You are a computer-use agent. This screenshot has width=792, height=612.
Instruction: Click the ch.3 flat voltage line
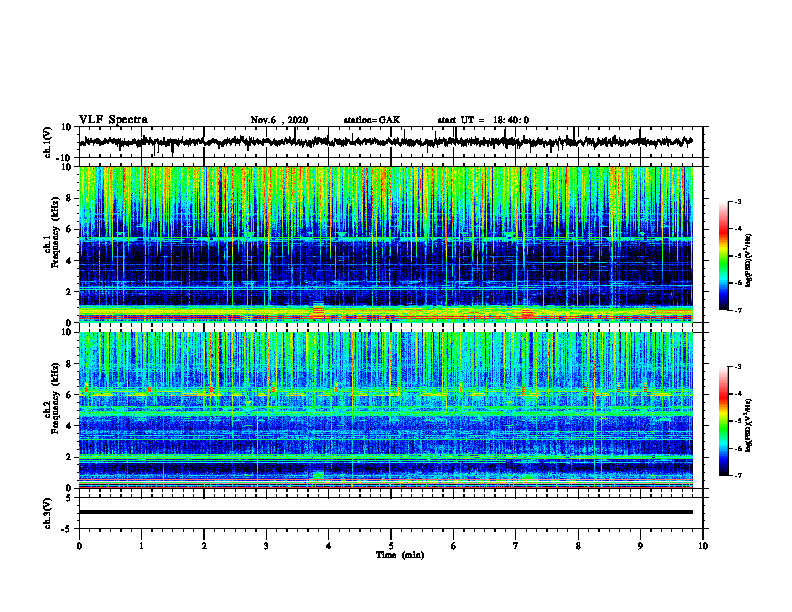click(386, 512)
